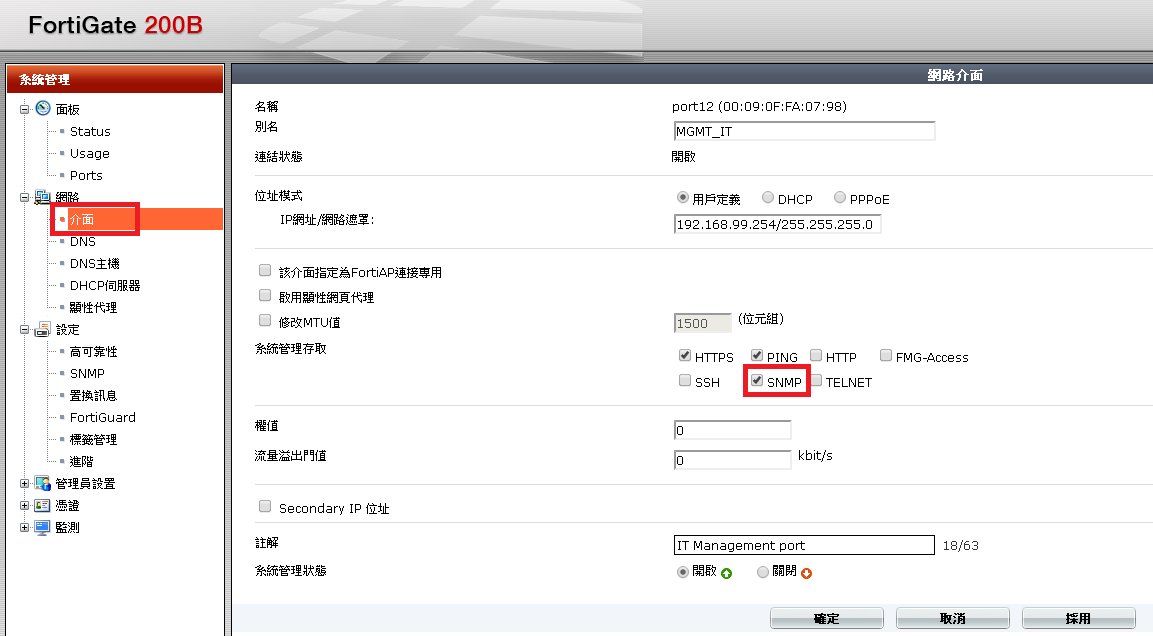1153x636 pixels.
Task: Enable FortiAP dedicated interface checkbox
Action: (265, 270)
